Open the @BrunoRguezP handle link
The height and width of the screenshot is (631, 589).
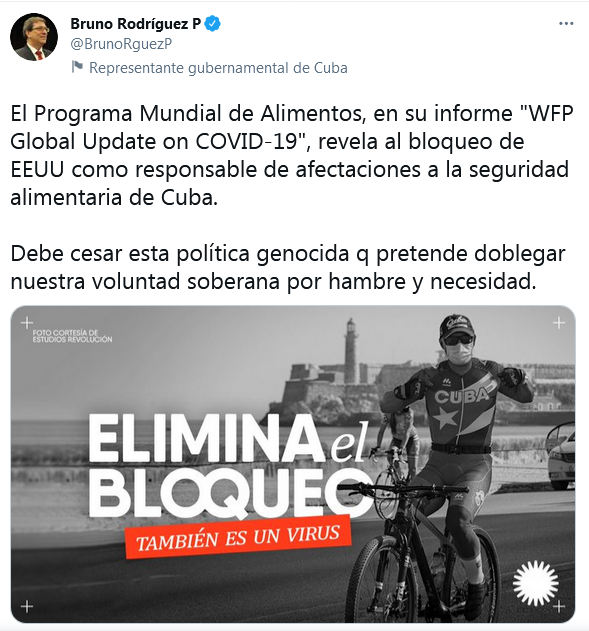tap(121, 43)
